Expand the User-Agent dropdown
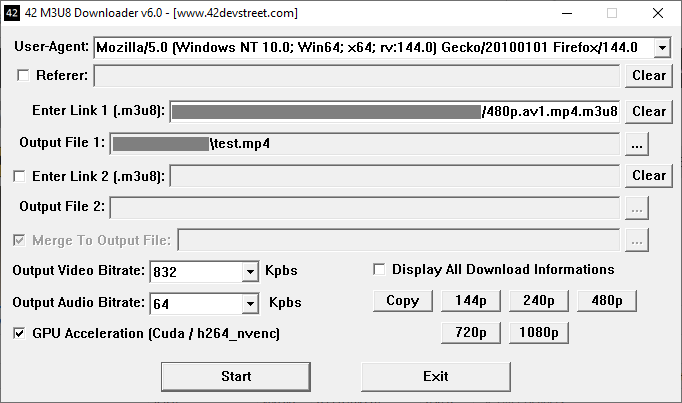Viewport: 682px width, 403px height. (x=662, y=48)
